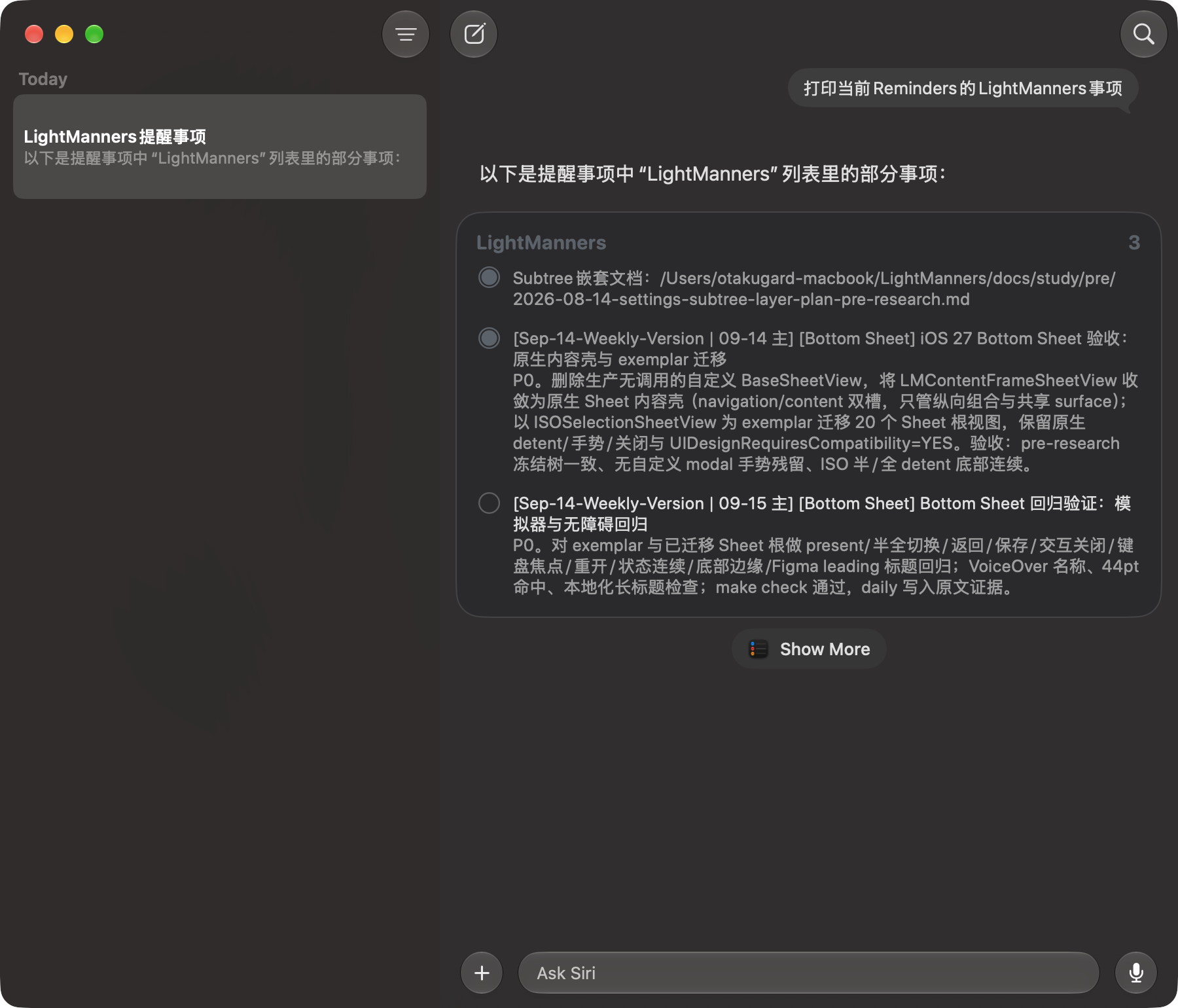Mark the 09-15 Bottom Sheet 回归验证 reminder done
This screenshot has height=1008, width=1178.
[x=489, y=503]
